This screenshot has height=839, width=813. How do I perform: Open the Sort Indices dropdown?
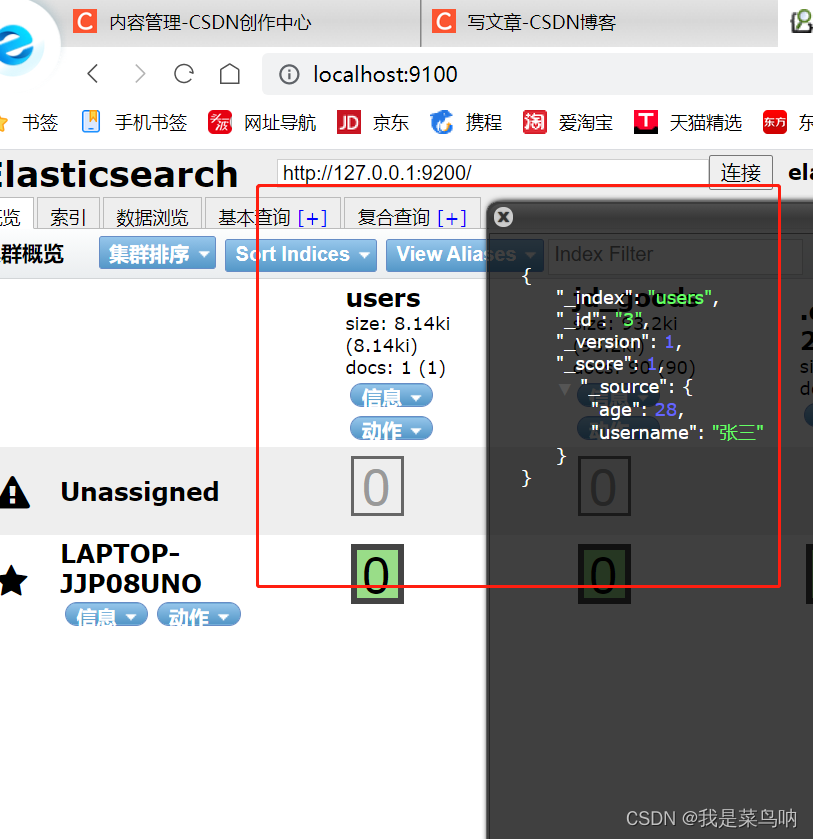pyautogui.click(x=301, y=255)
